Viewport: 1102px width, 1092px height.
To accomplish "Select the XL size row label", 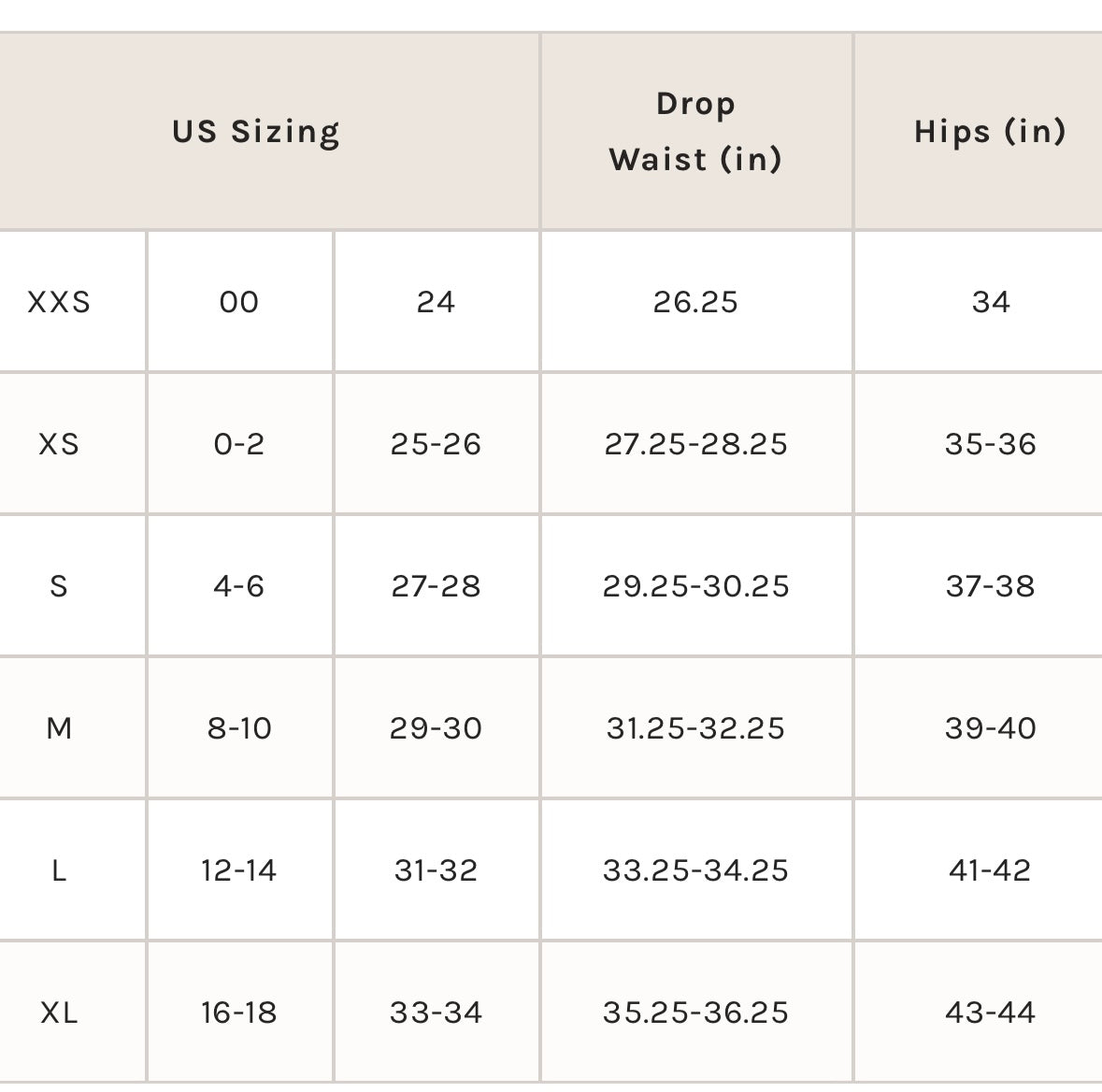I will [59, 1013].
